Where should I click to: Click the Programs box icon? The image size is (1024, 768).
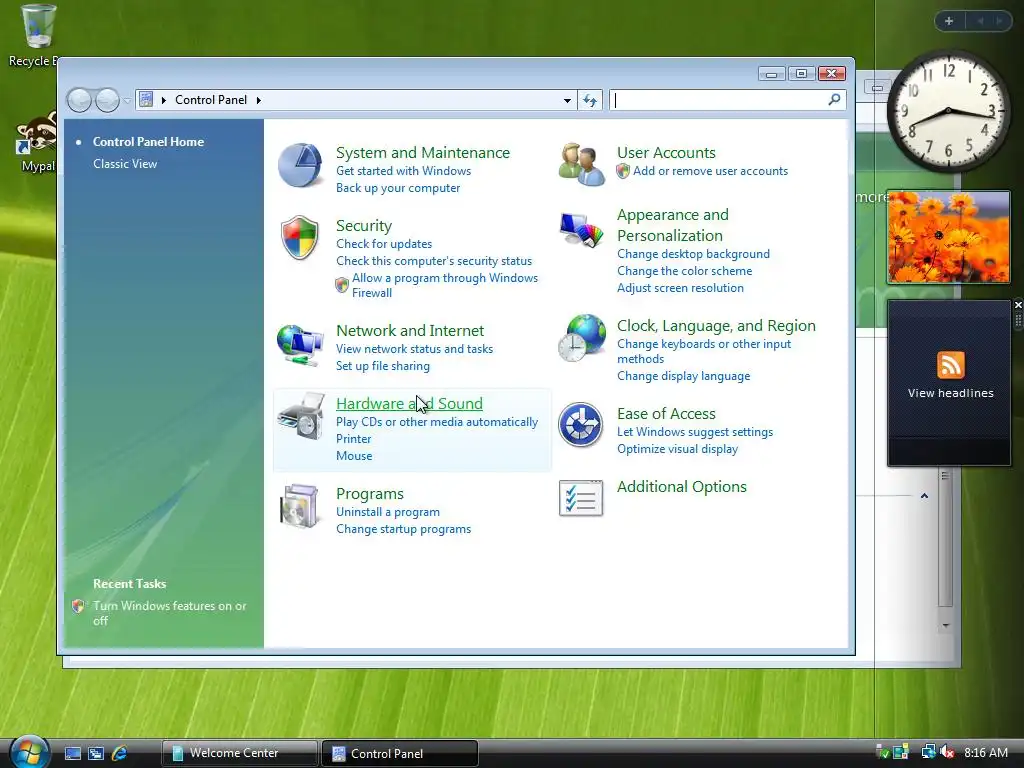click(x=299, y=506)
